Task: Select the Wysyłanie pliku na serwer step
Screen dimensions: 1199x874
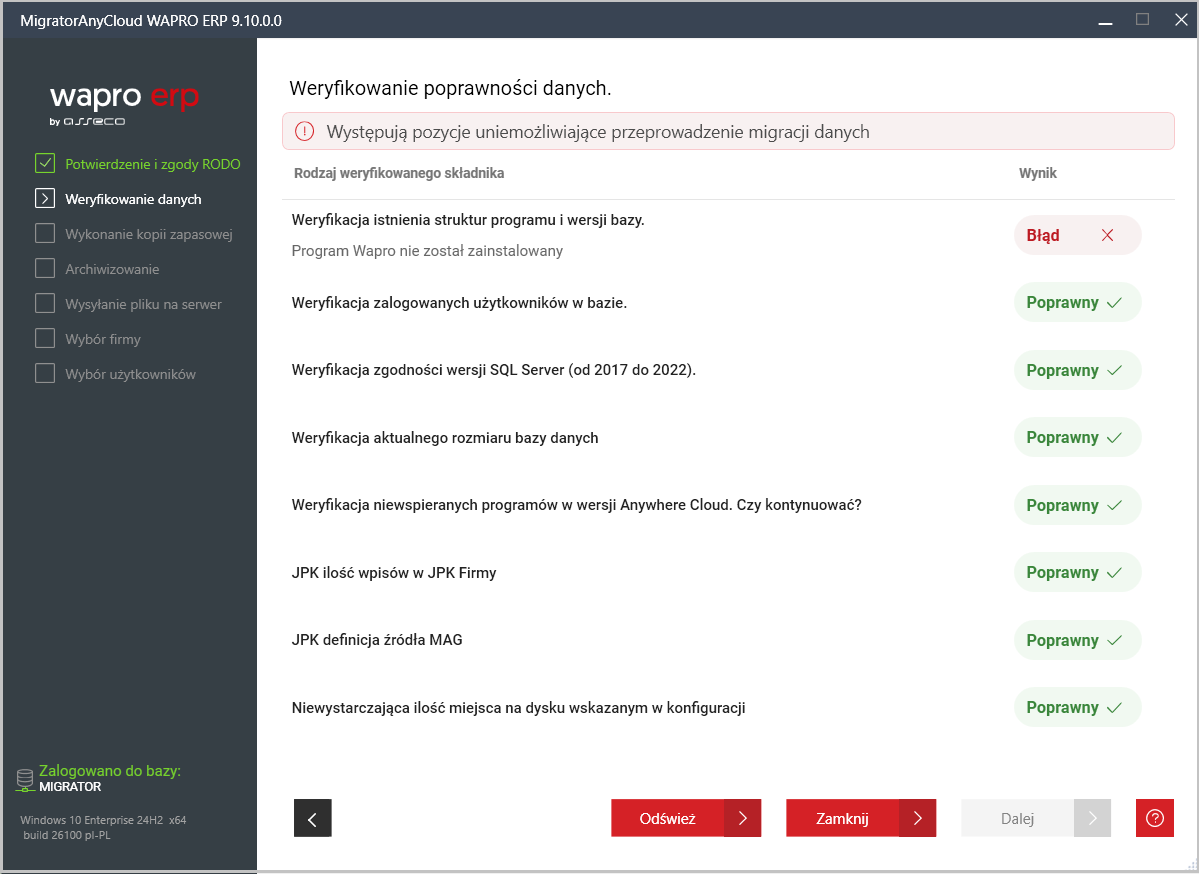Action: click(x=143, y=304)
